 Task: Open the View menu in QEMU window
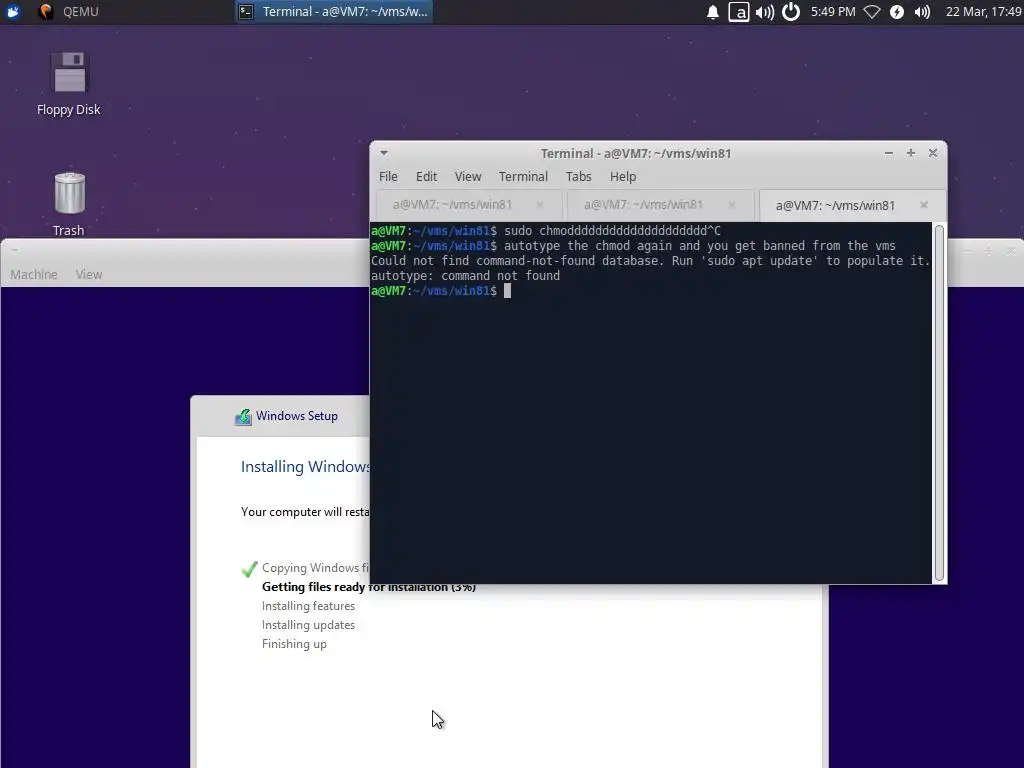89,274
